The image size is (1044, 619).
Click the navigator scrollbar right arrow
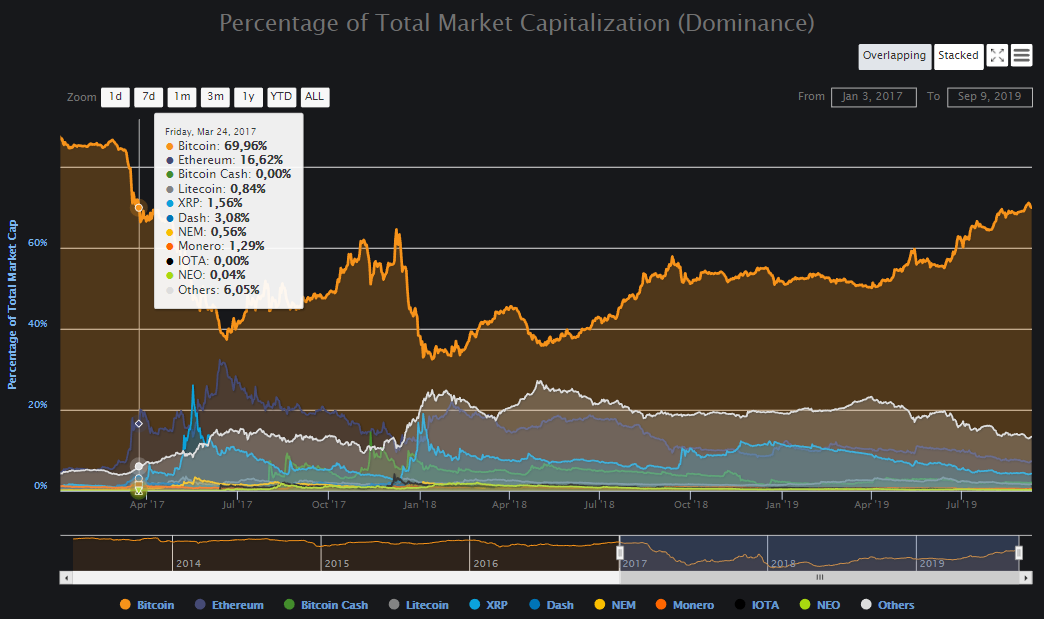(1025, 577)
